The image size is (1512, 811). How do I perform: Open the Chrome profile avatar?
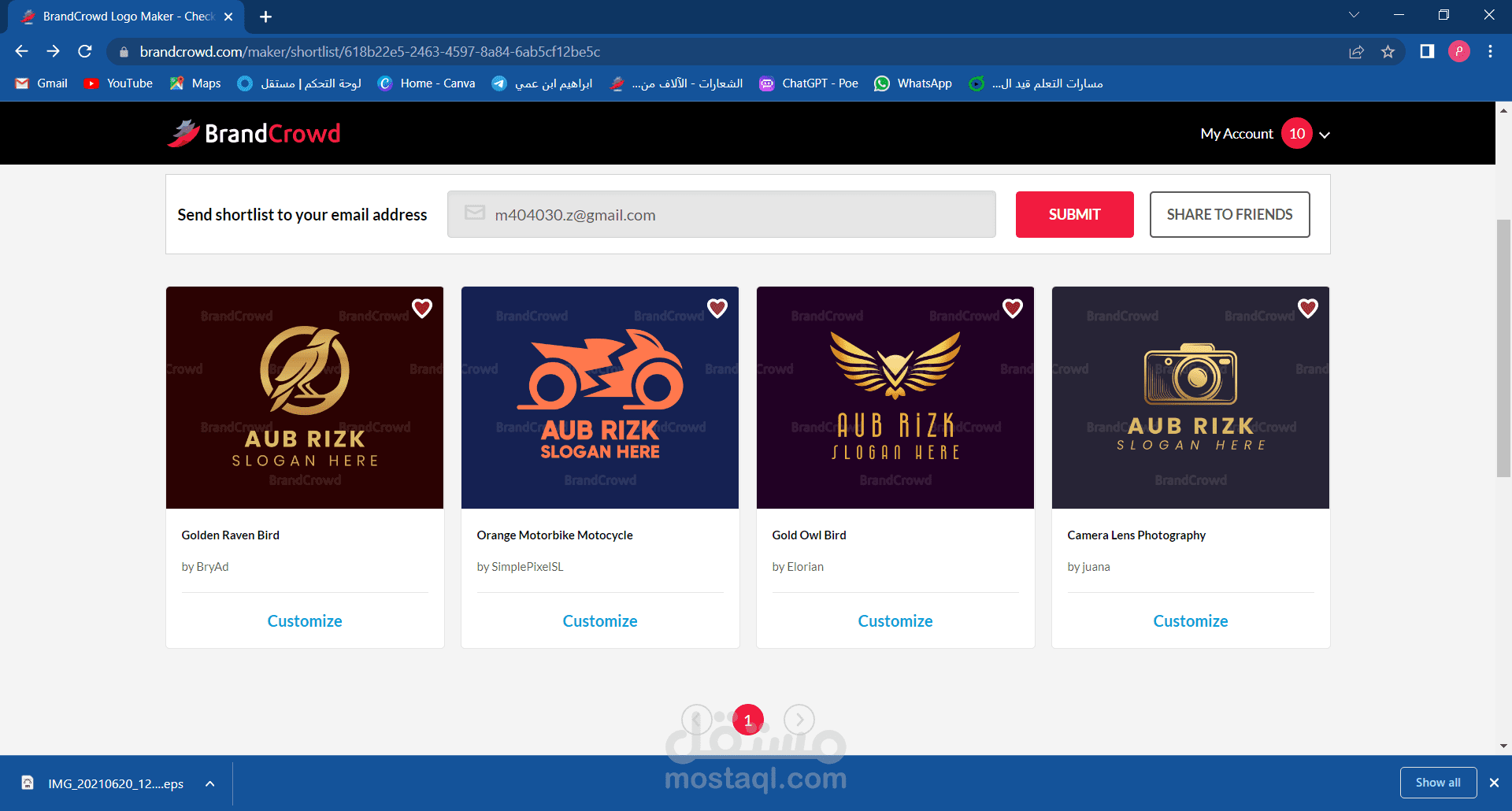[x=1458, y=51]
